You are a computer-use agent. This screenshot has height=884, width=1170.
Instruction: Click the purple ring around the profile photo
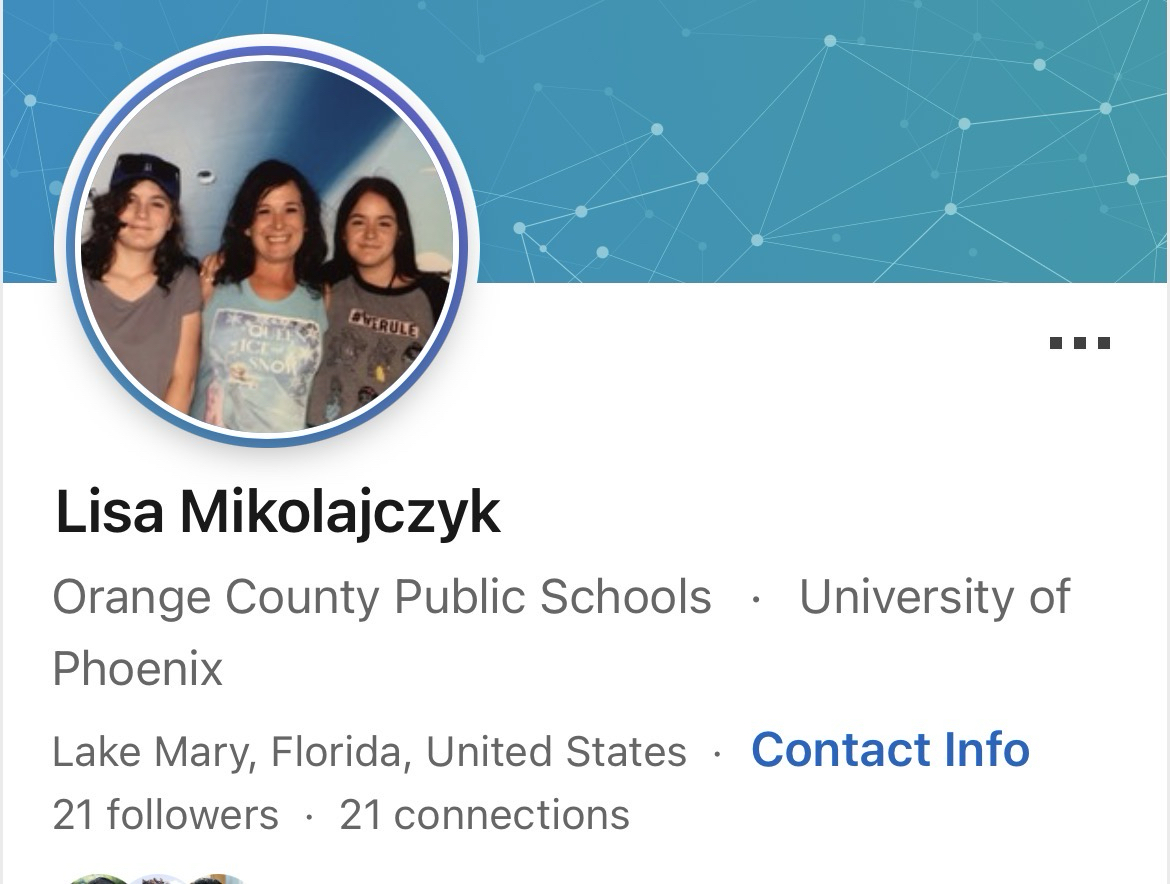click(267, 51)
